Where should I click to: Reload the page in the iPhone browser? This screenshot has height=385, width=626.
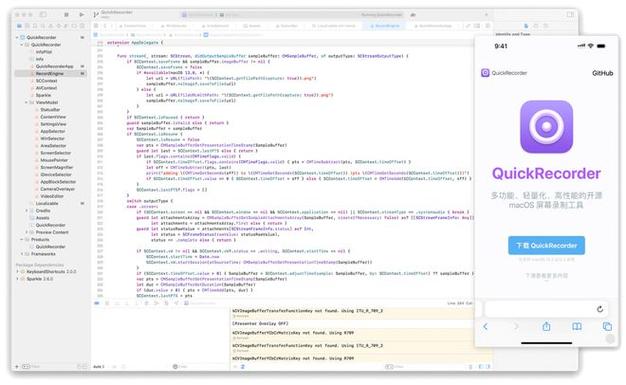click(600, 309)
